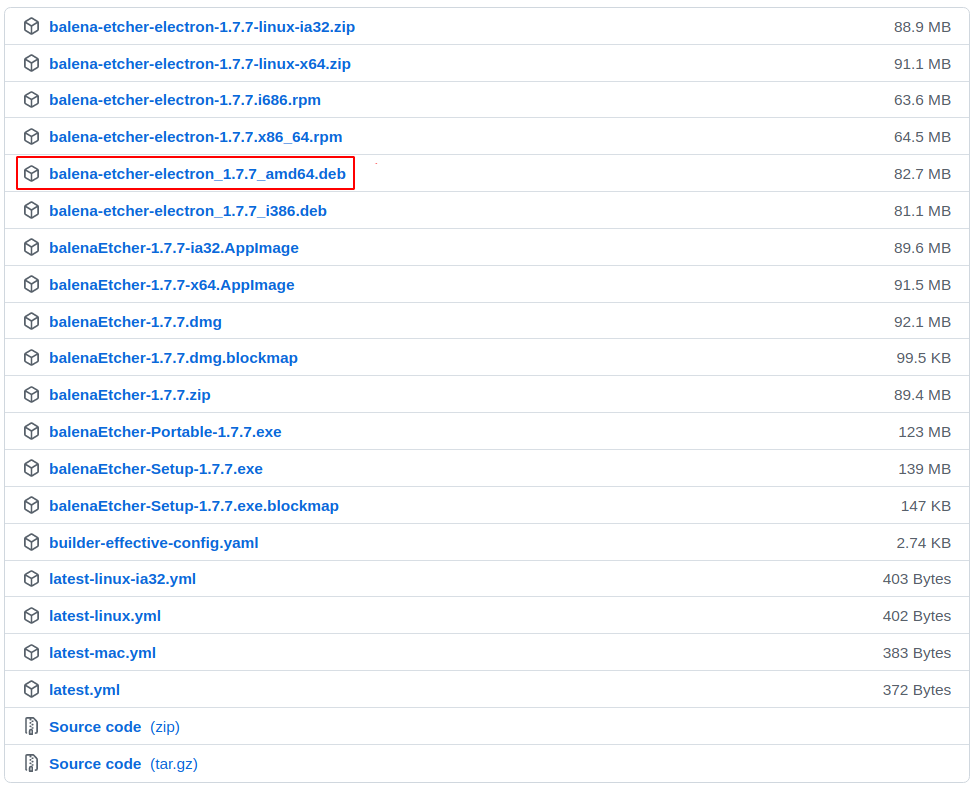Viewport: 978px width, 791px height.
Task: Click package icon beside balenaEtcher-Setup-1.7.7.exe
Action: coord(31,468)
